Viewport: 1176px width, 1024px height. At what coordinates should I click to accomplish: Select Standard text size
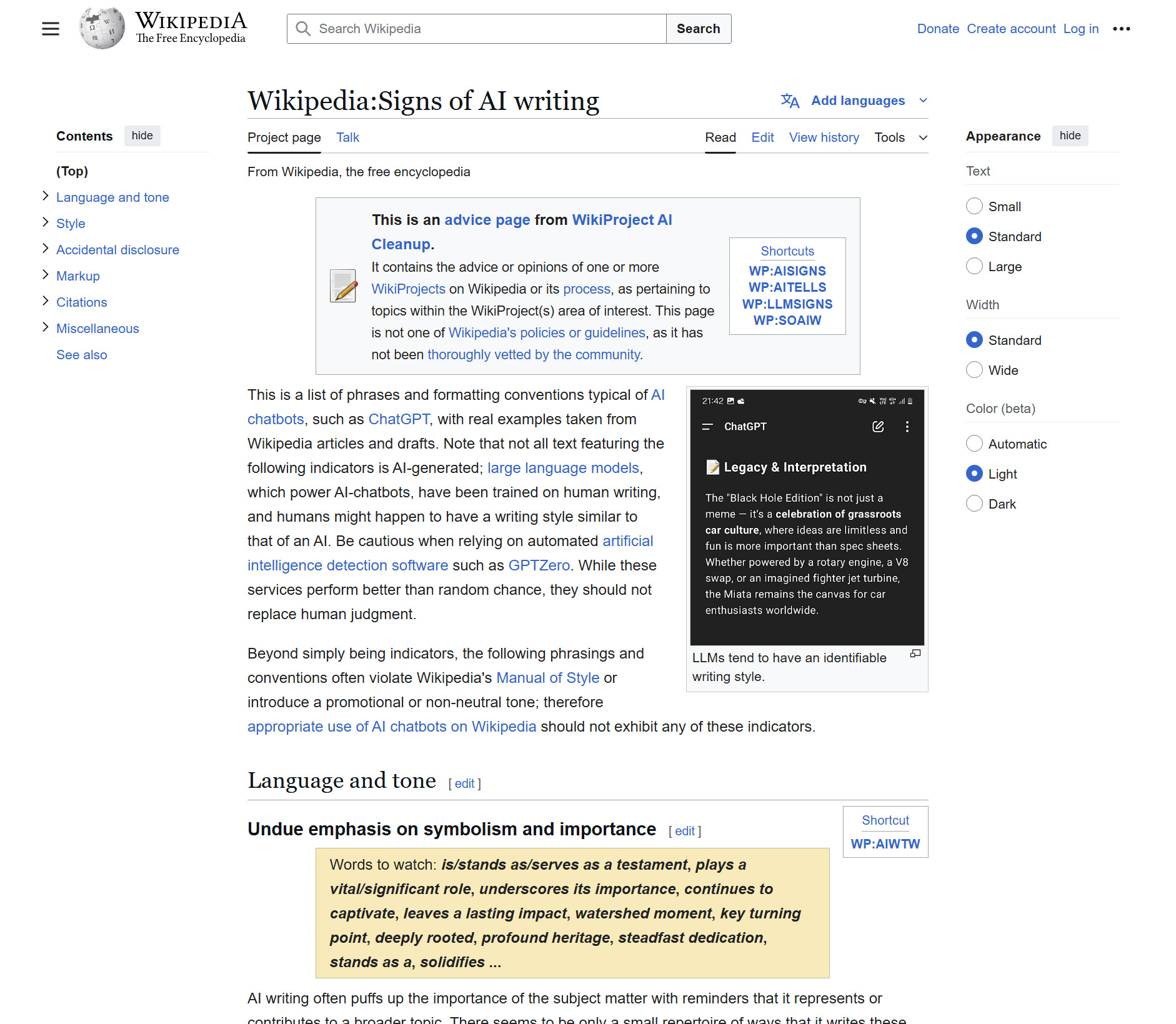(x=974, y=236)
